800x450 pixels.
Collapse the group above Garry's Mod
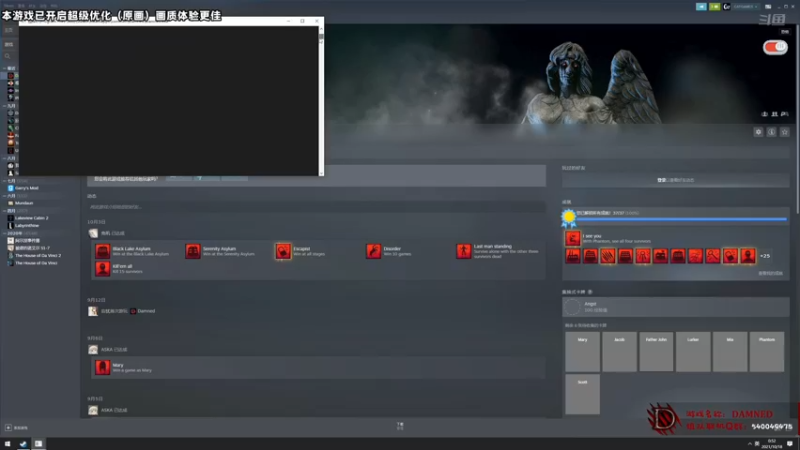(5, 181)
